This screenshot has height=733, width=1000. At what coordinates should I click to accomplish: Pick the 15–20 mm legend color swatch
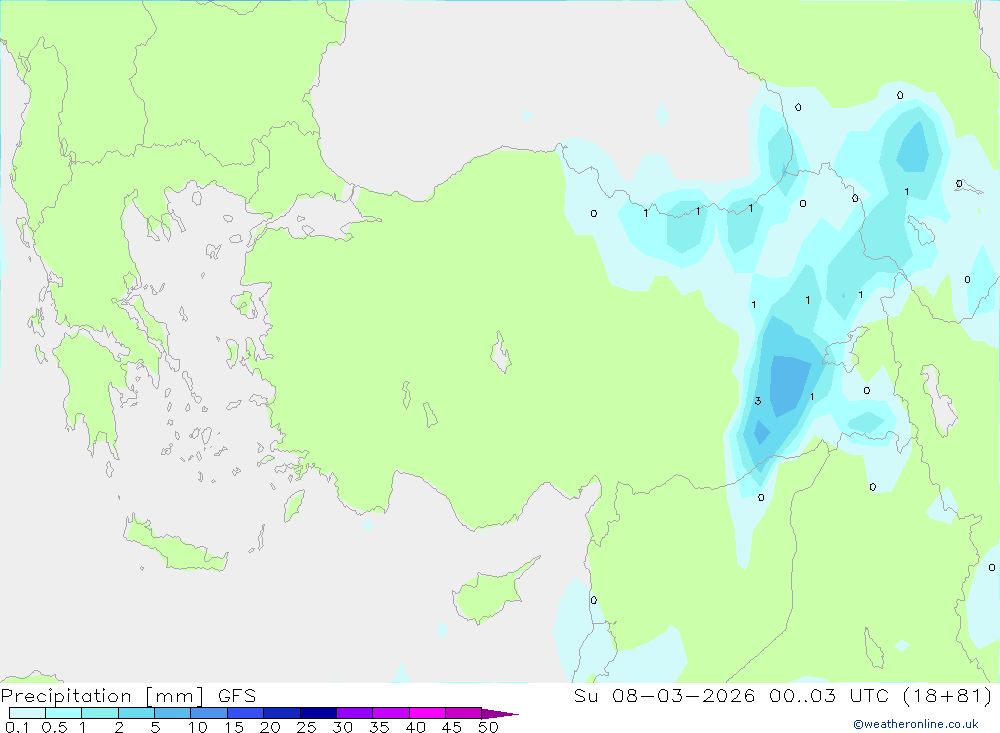point(245,713)
